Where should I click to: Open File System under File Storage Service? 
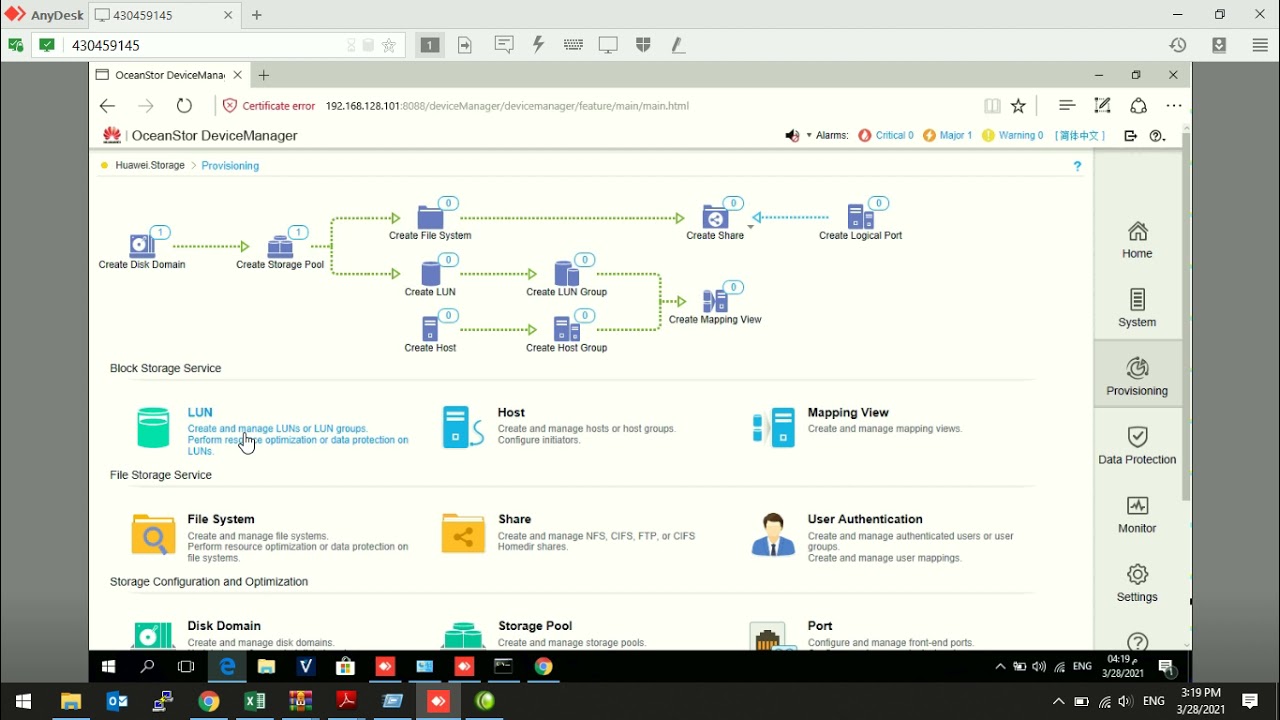221,519
